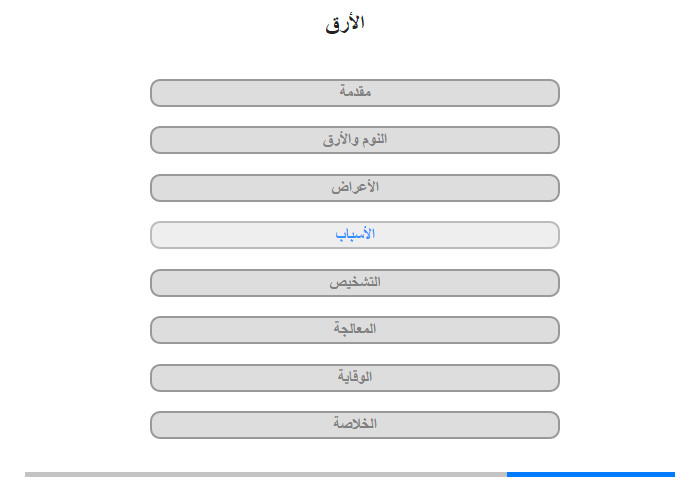Go to the الأعراض symptoms section

(355, 188)
